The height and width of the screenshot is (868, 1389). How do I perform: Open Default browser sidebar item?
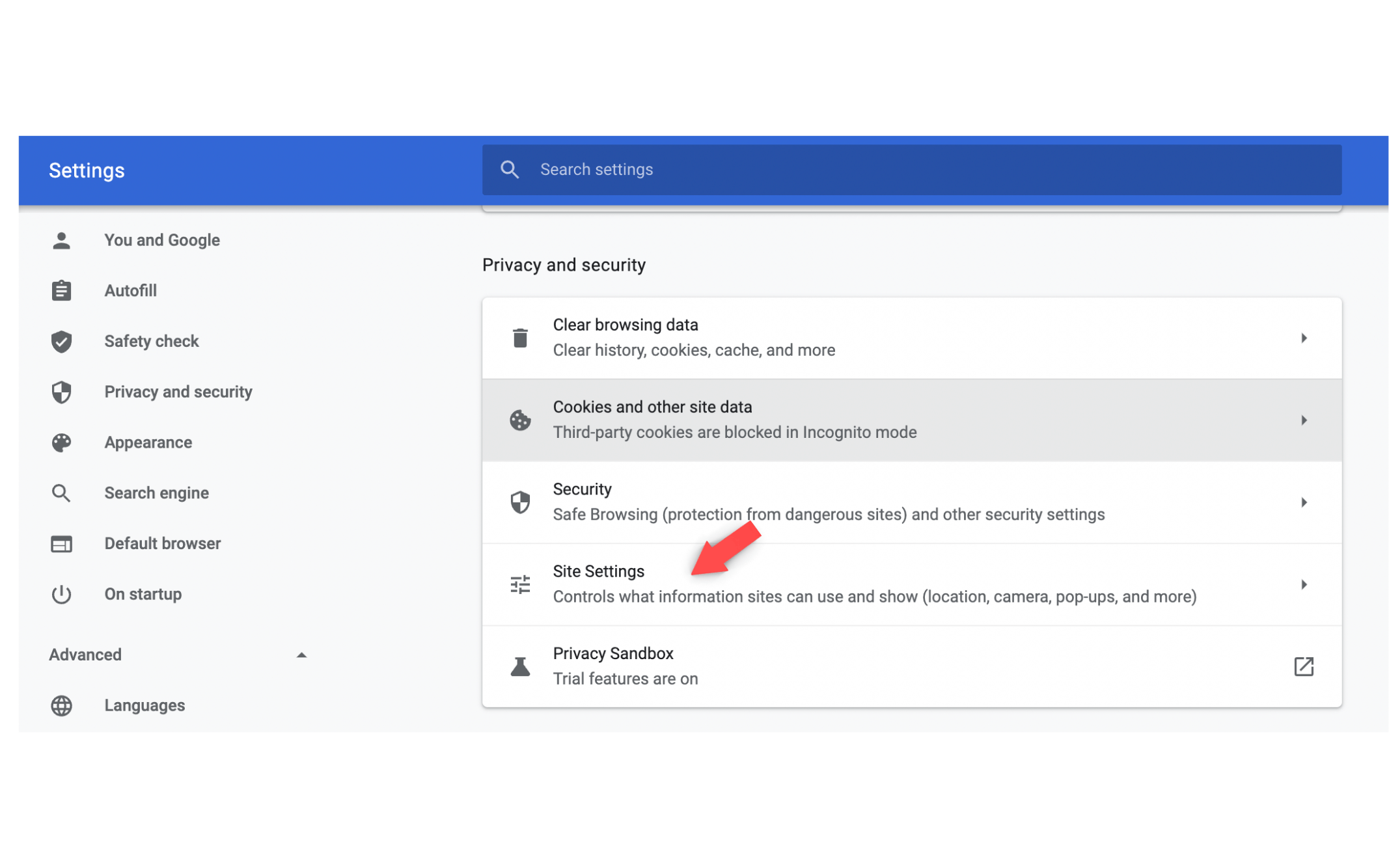point(162,543)
